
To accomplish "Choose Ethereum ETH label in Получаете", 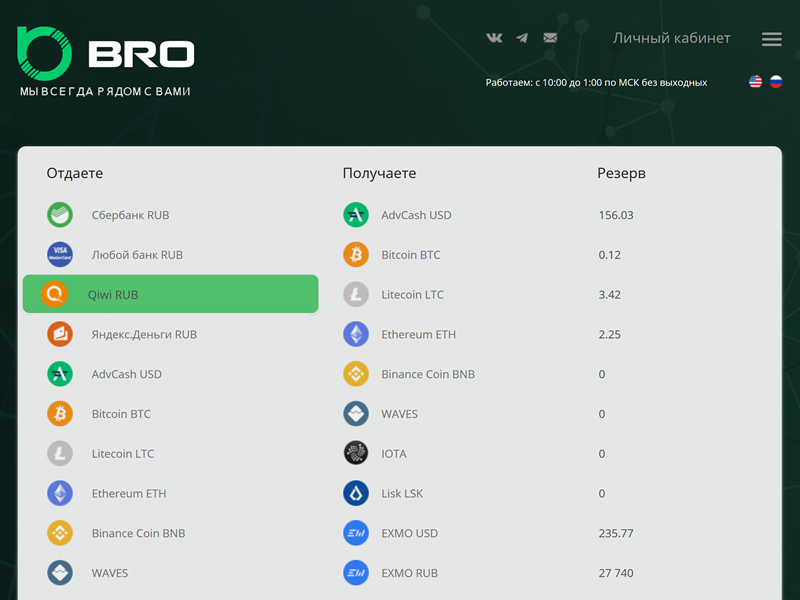I will point(419,335).
